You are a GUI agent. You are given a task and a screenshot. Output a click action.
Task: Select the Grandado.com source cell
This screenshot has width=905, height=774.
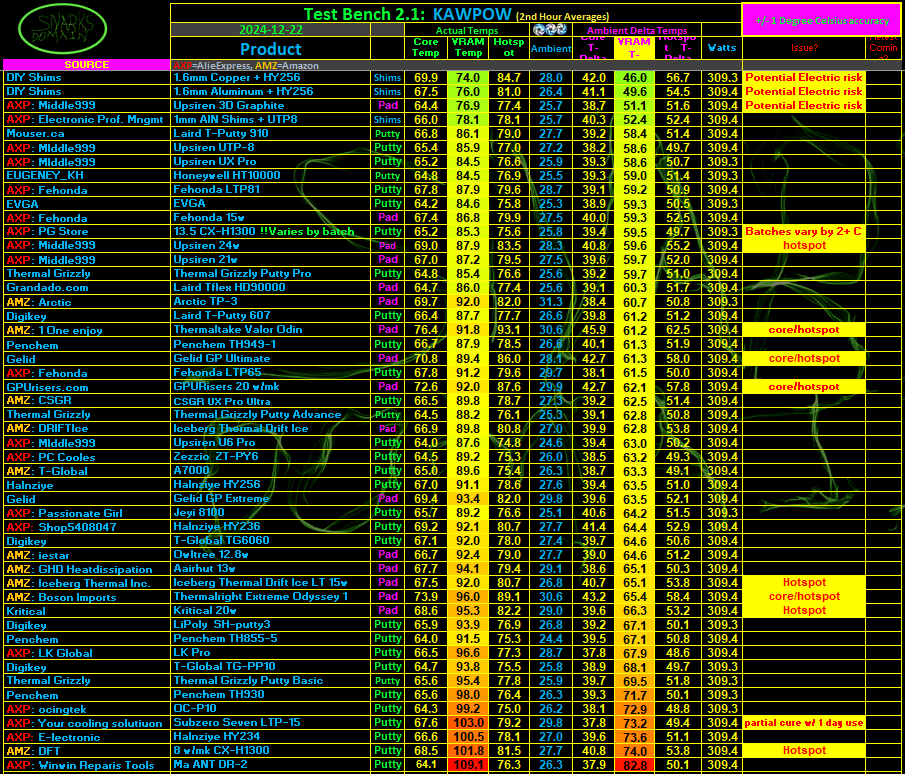tap(87, 287)
